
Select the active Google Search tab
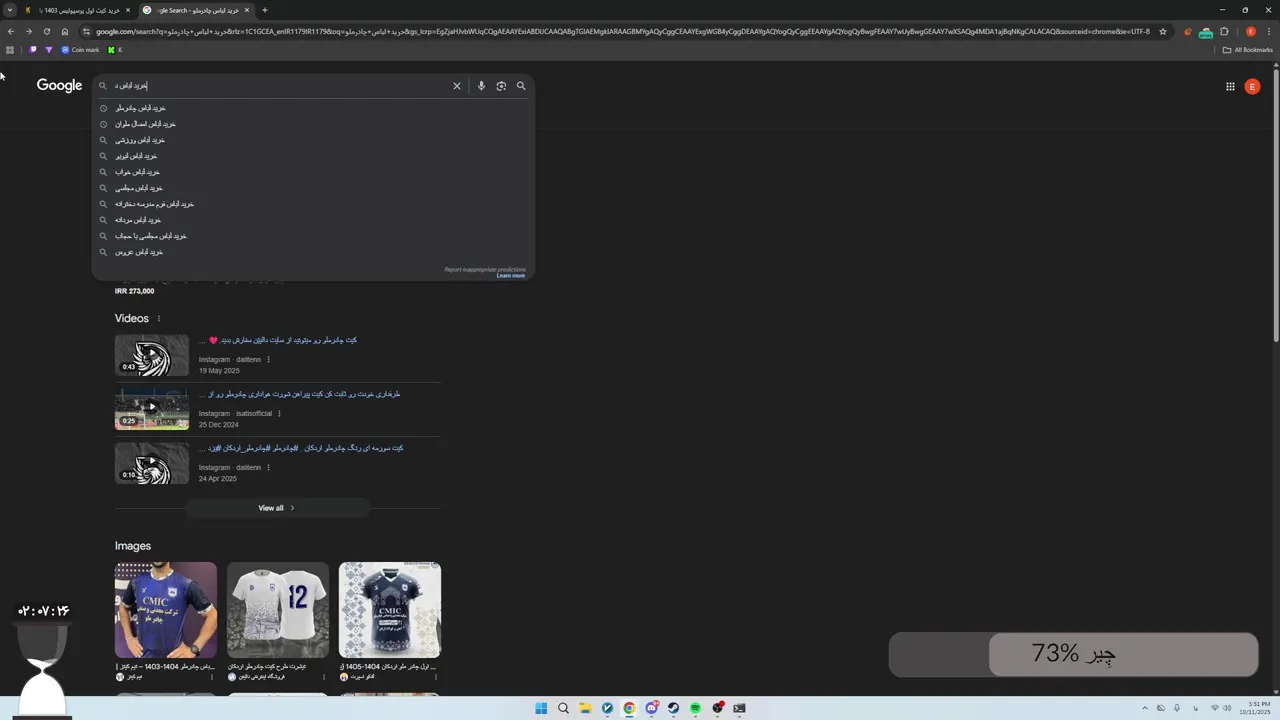(195, 10)
